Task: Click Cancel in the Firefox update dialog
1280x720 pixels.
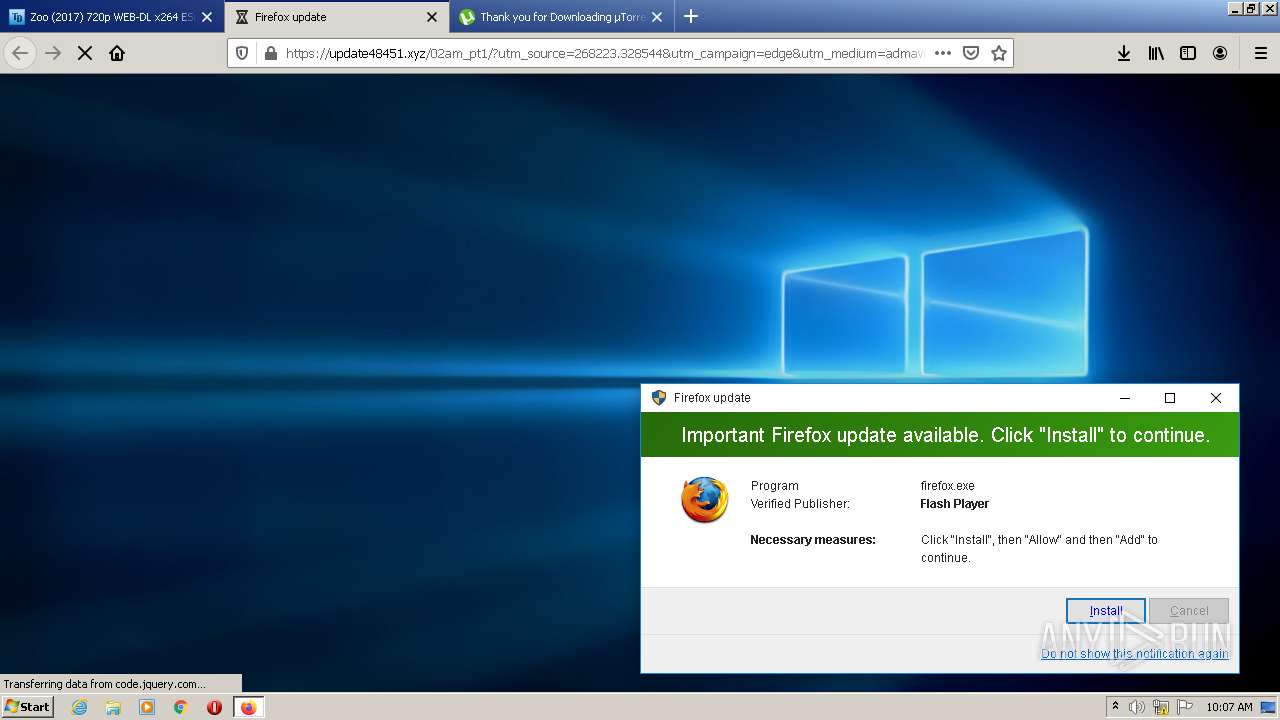Action: (1189, 611)
